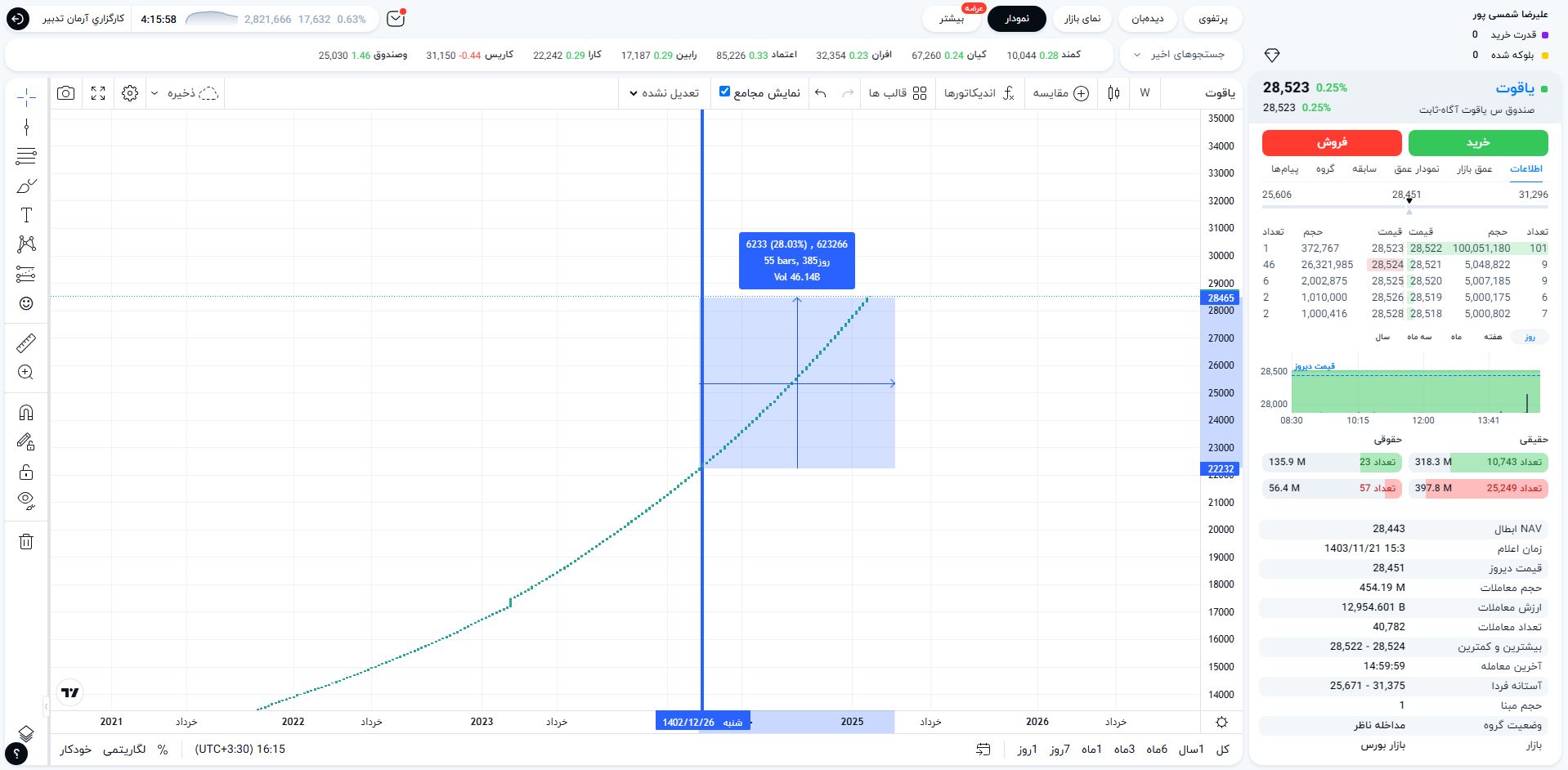Open the go to date icon
The height and width of the screenshot is (770, 1568).
click(x=983, y=749)
